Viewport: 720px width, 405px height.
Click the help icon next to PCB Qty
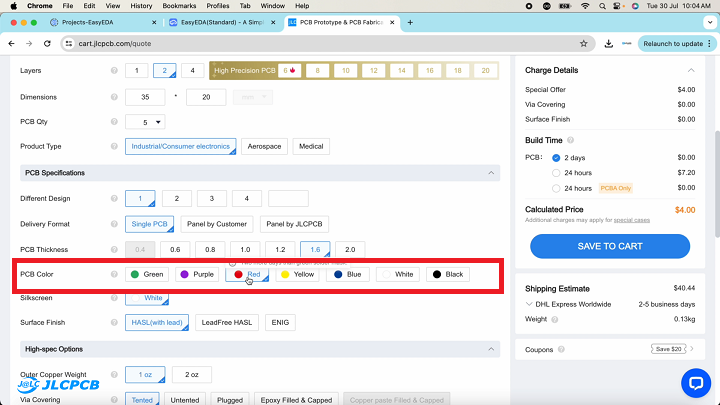(x=114, y=122)
